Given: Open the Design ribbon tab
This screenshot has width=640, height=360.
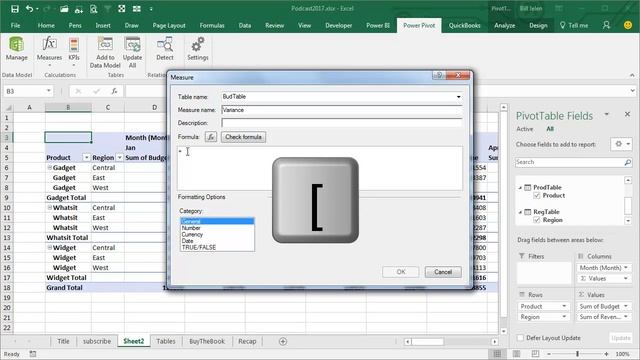Looking at the screenshot, I should [538, 25].
